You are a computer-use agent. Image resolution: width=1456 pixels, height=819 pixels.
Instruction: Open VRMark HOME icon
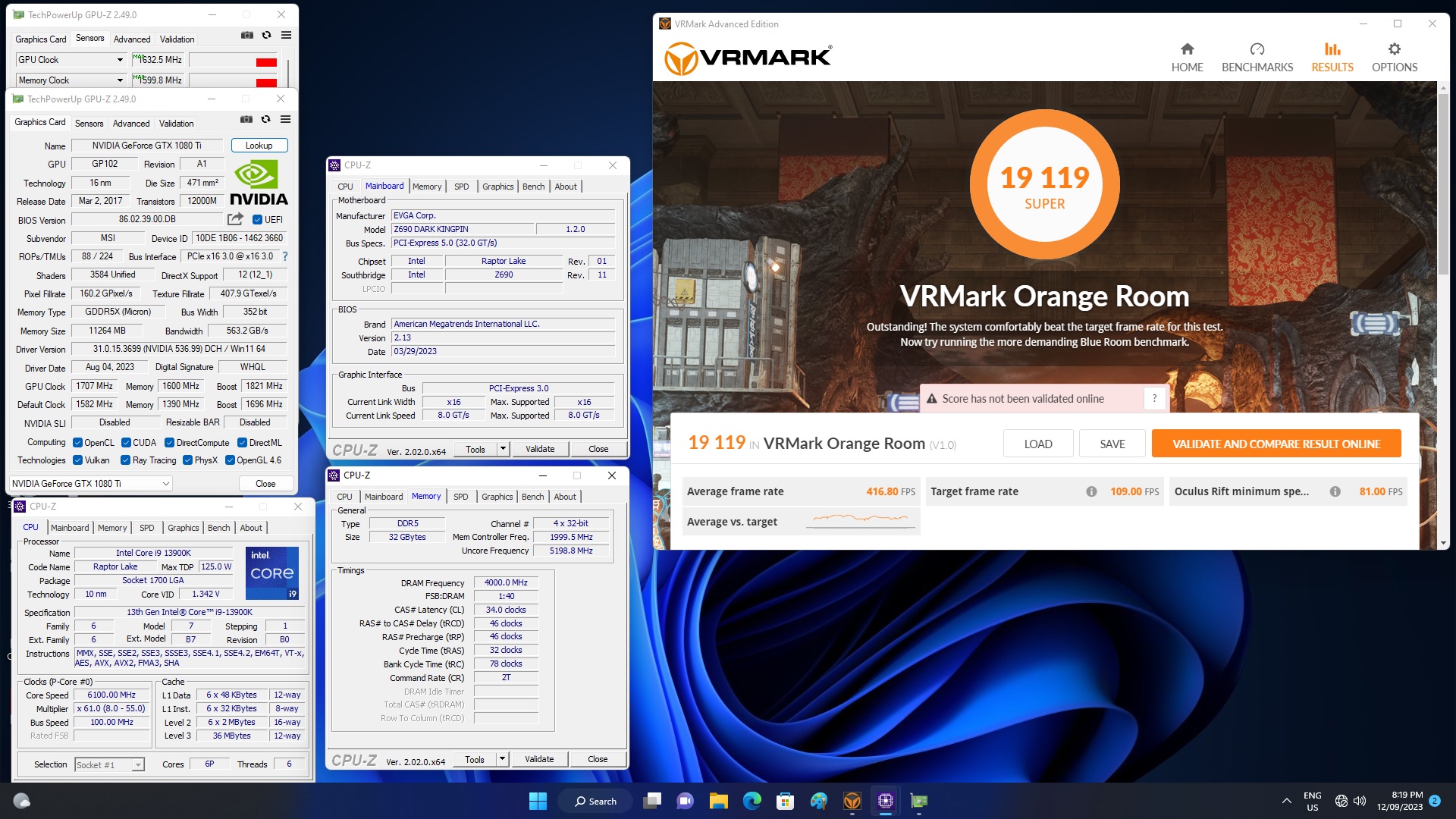click(x=1187, y=49)
